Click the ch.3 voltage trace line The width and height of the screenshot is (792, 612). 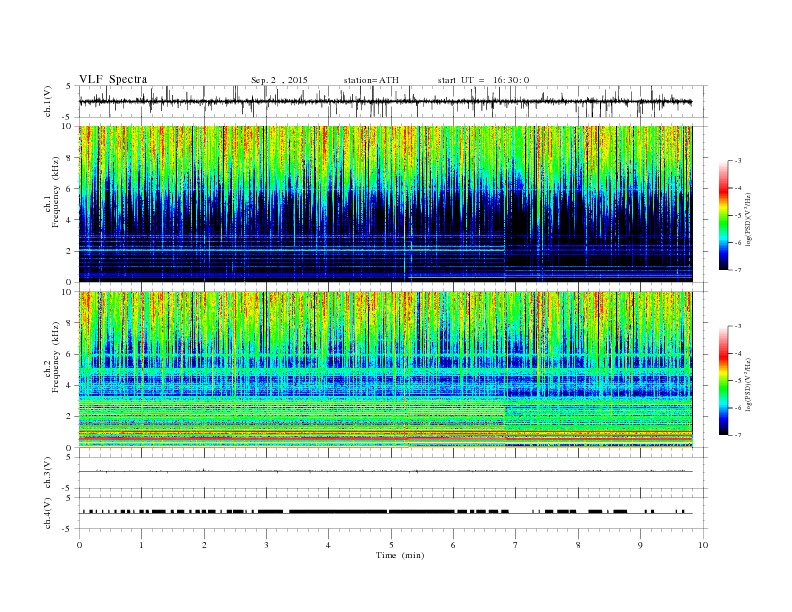tap(385, 471)
